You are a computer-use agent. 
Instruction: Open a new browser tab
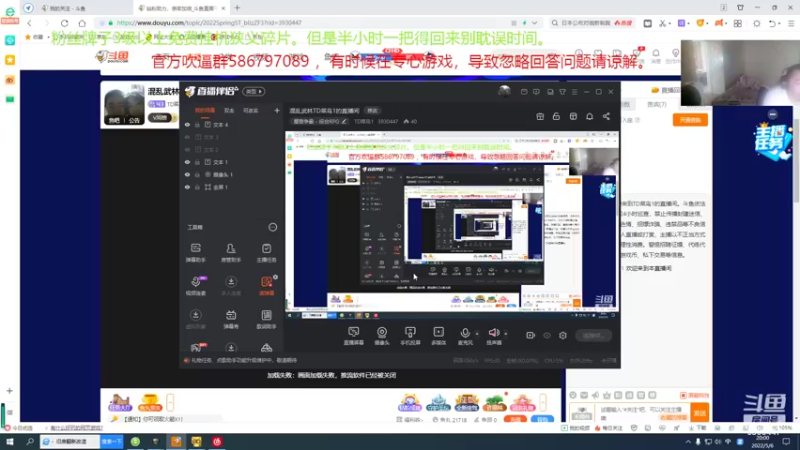237,8
